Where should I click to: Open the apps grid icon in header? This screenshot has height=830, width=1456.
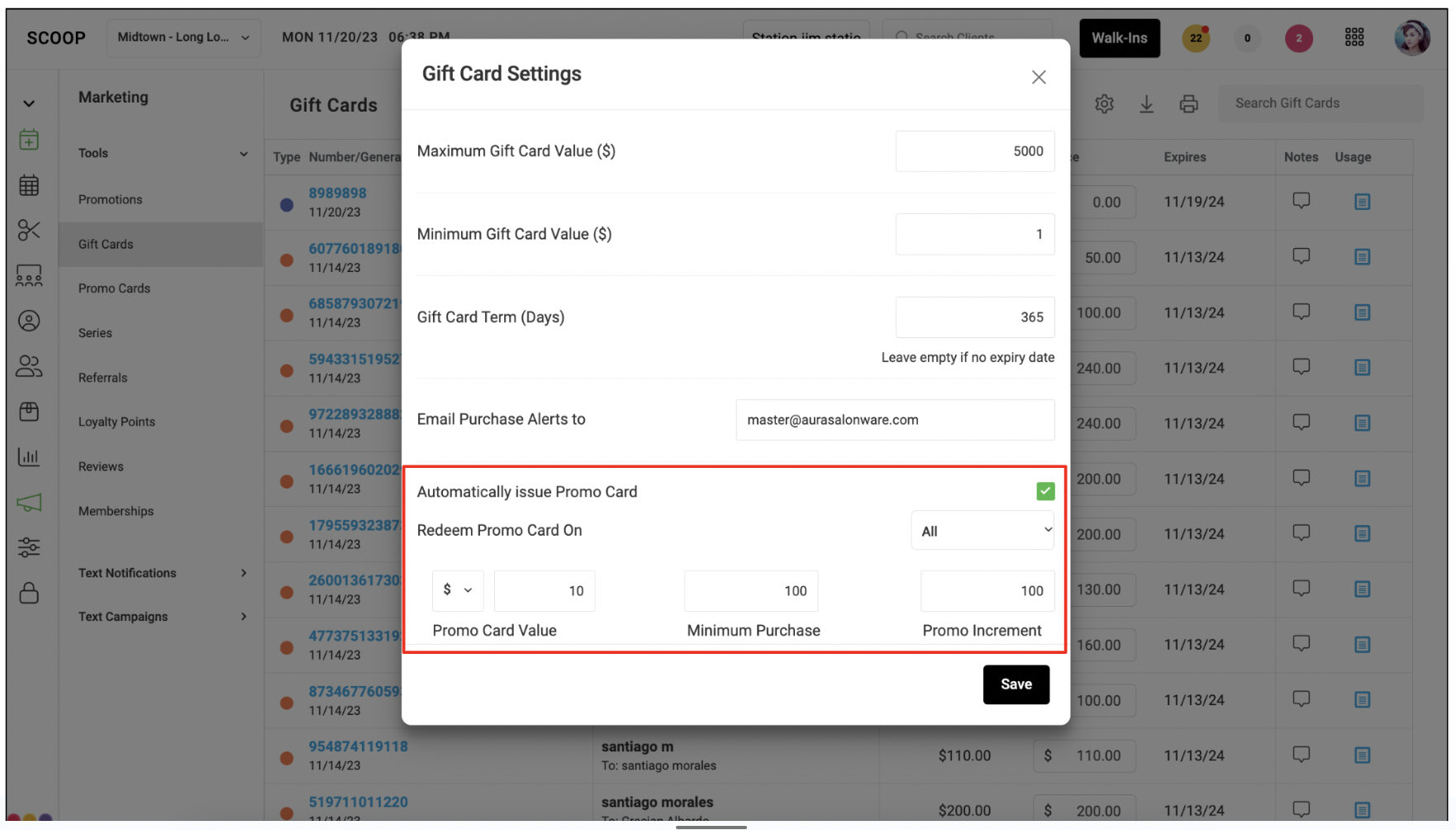click(x=1354, y=37)
